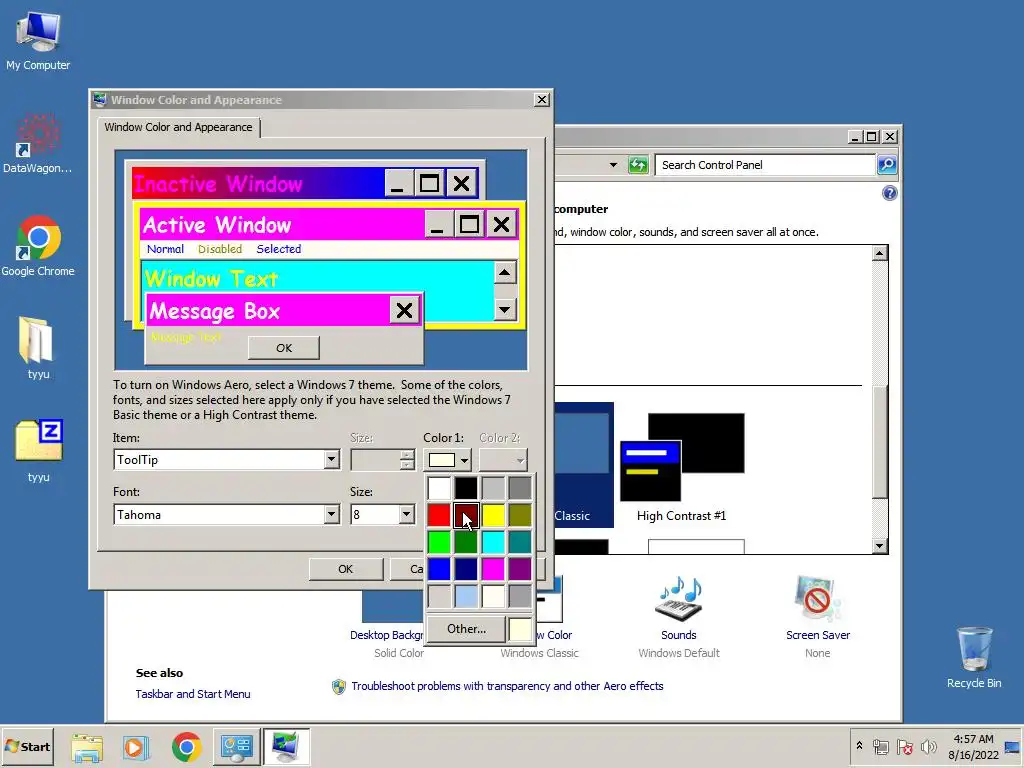Screen dimensions: 1024x768
Task: Pick the purple color swatch
Action: pos(520,569)
